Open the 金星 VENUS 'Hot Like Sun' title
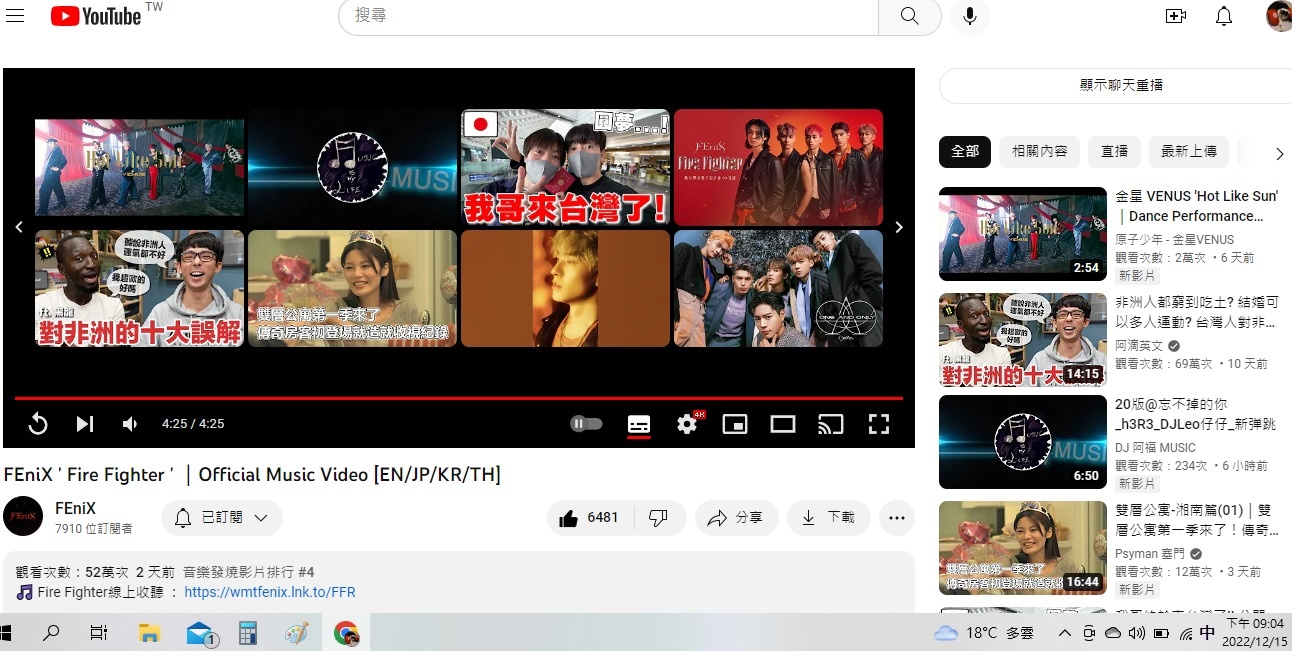This screenshot has width=1292, height=651. click(x=1197, y=206)
